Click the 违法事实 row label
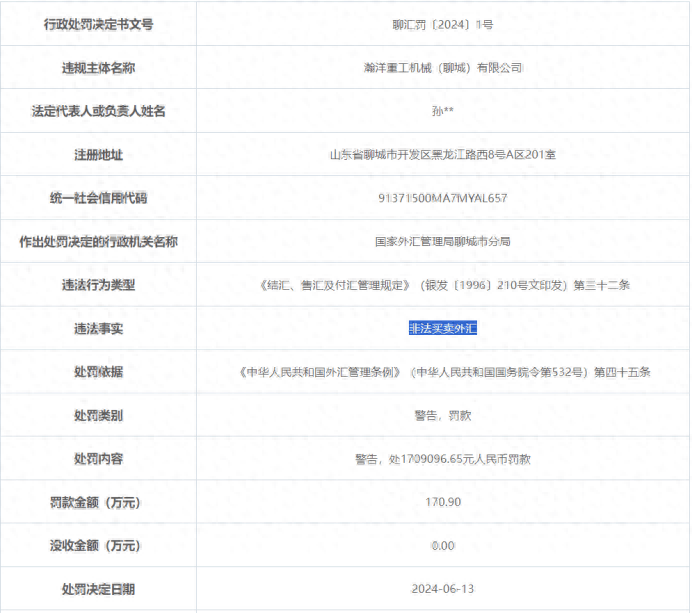This screenshot has height=613, width=692. [98, 328]
